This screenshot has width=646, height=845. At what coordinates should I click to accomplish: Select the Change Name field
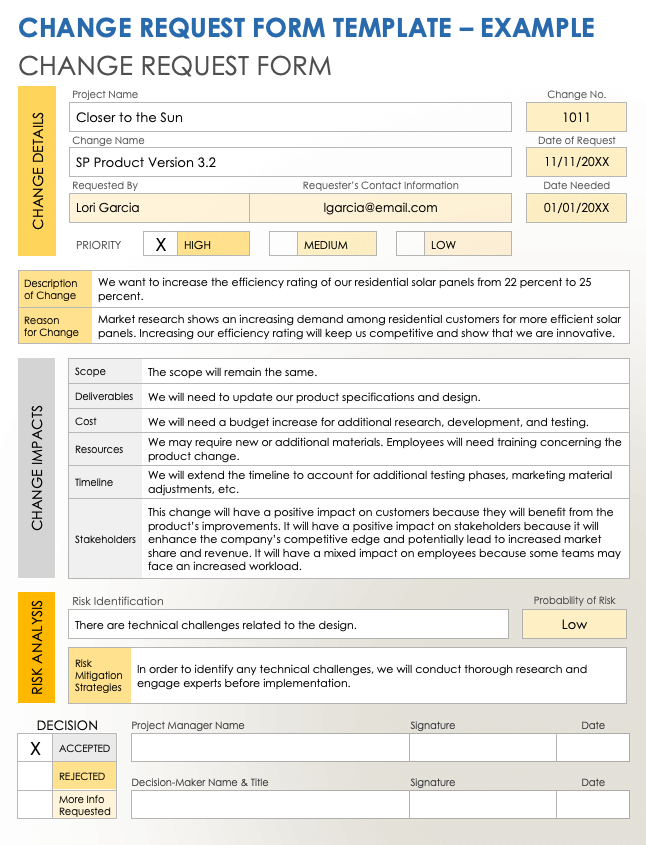(290, 162)
